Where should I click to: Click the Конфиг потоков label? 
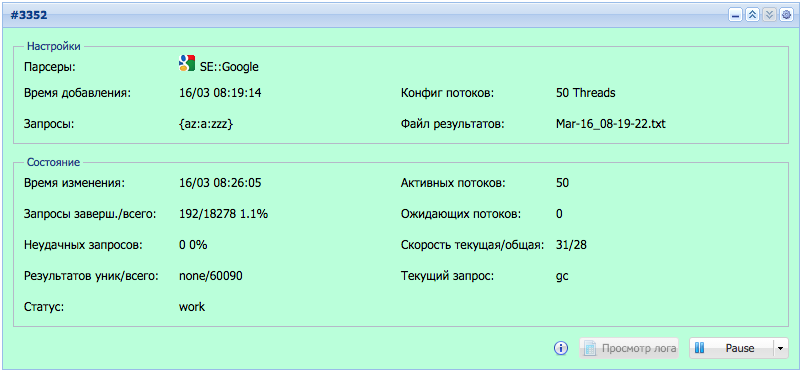click(x=448, y=93)
